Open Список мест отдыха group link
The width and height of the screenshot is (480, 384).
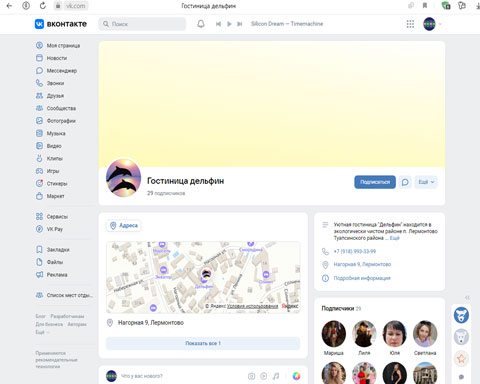click(x=64, y=295)
